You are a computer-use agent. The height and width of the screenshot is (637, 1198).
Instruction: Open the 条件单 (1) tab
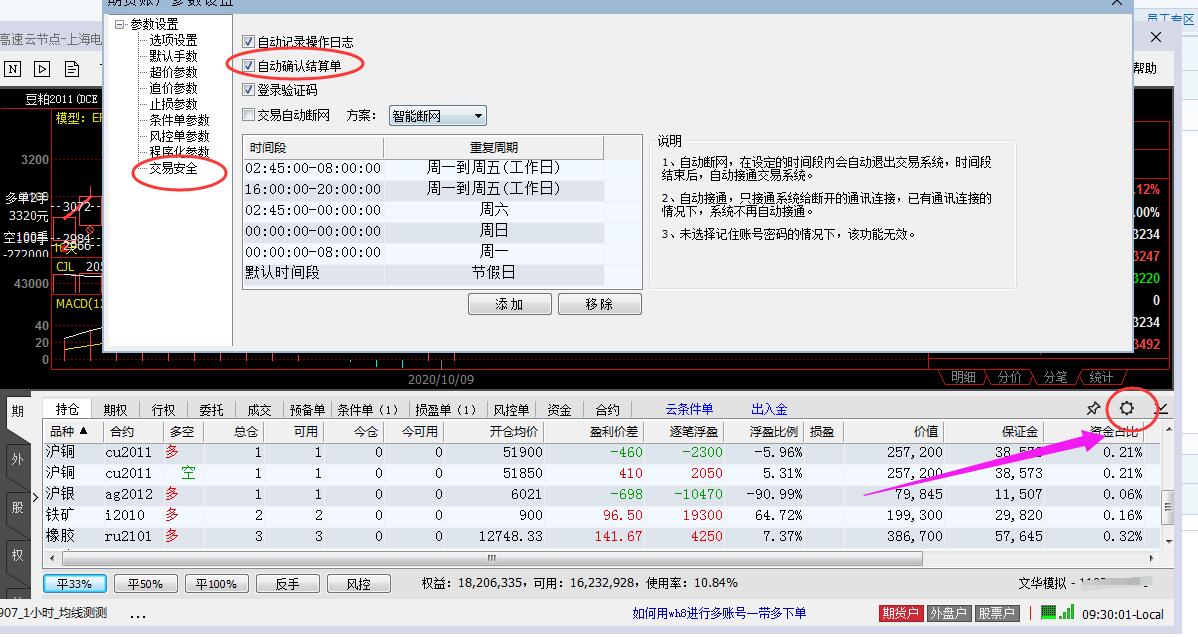point(367,410)
